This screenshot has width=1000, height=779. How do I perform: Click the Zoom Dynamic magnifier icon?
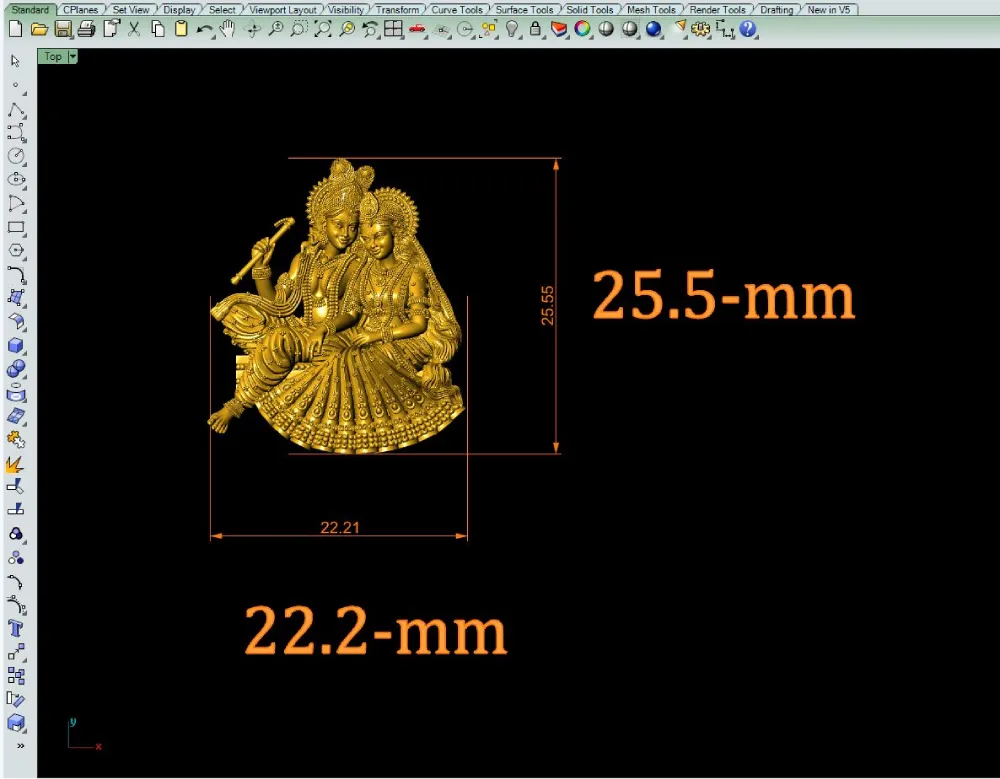[276, 29]
